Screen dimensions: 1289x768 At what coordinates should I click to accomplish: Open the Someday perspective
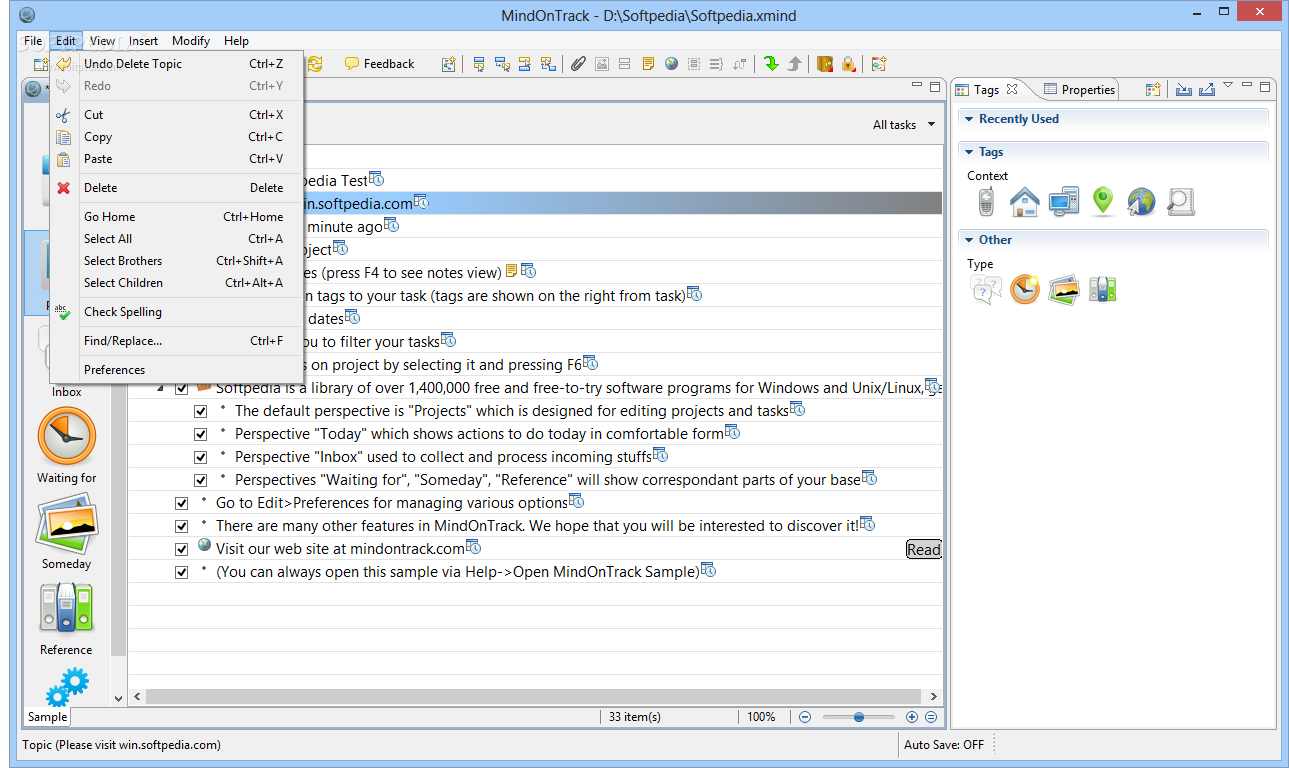67,533
